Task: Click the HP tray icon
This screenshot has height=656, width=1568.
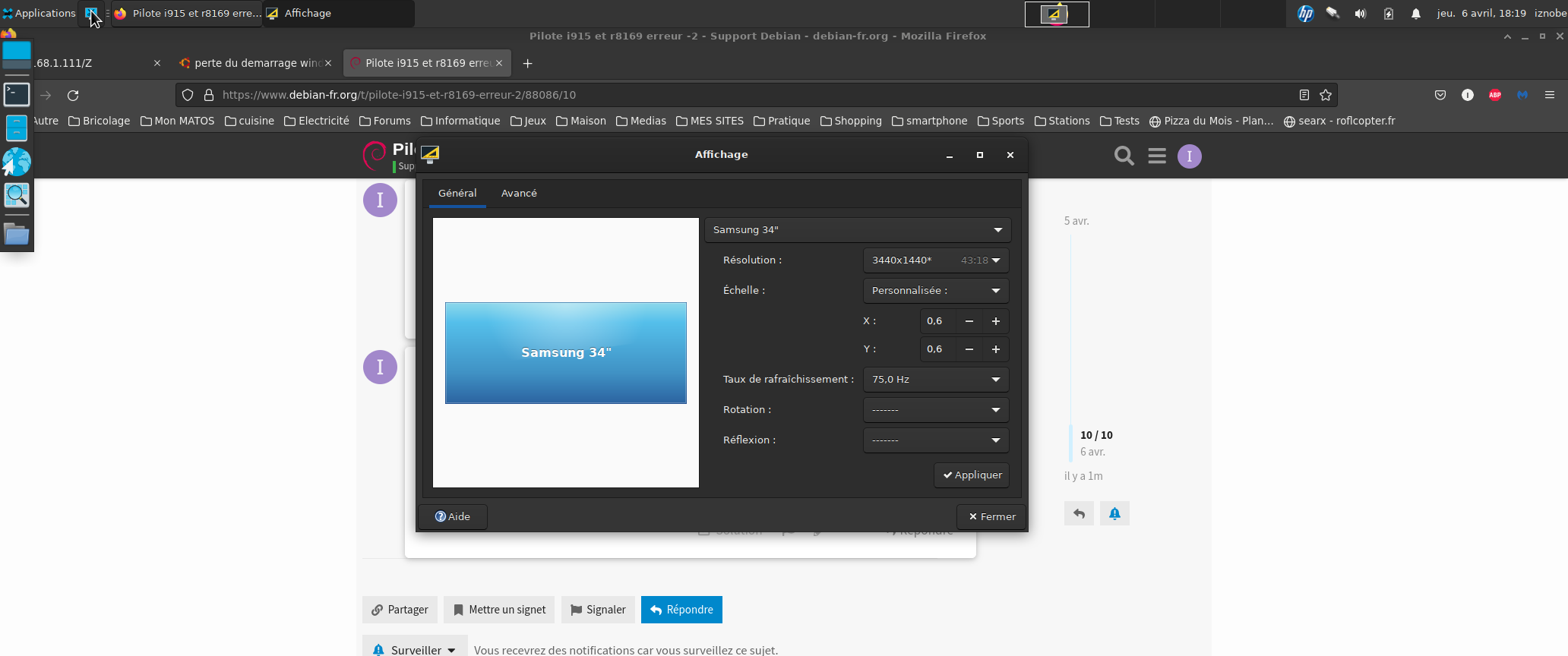Action: click(x=1305, y=13)
